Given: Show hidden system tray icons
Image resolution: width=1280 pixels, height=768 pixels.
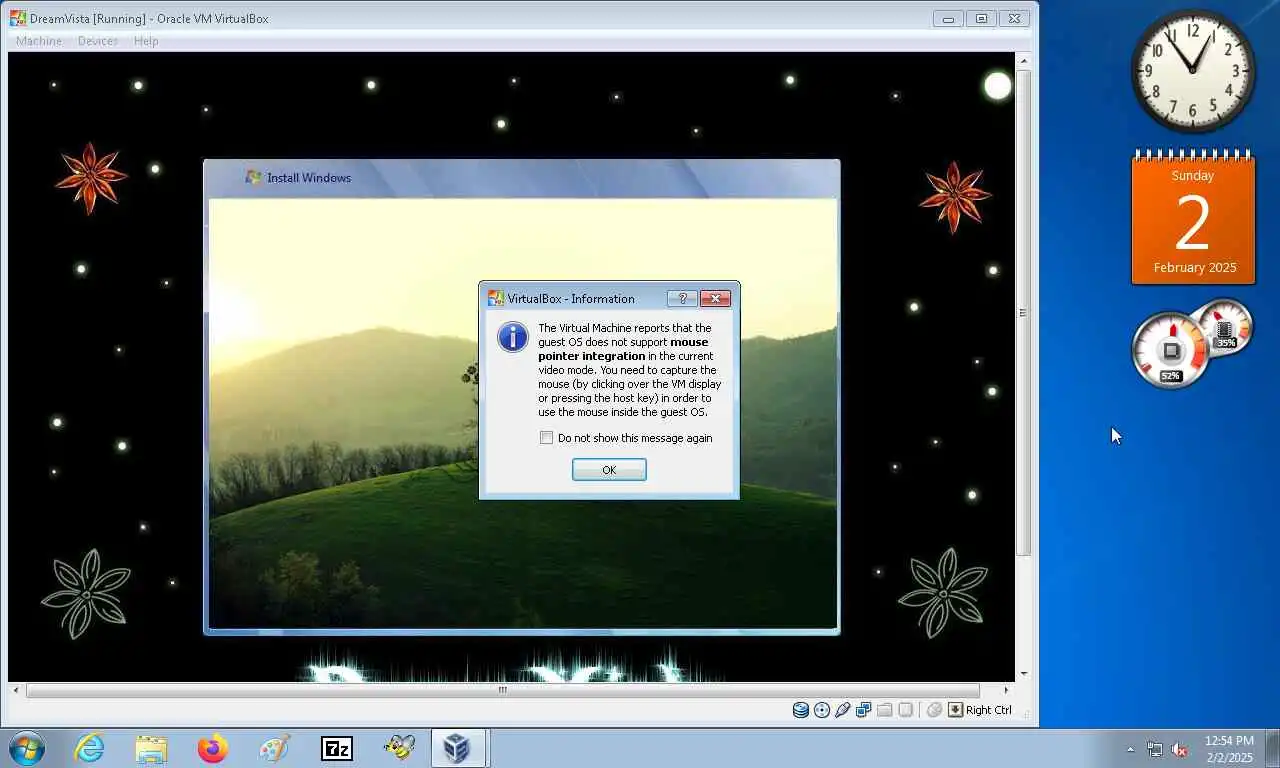Looking at the screenshot, I should click(1130, 749).
